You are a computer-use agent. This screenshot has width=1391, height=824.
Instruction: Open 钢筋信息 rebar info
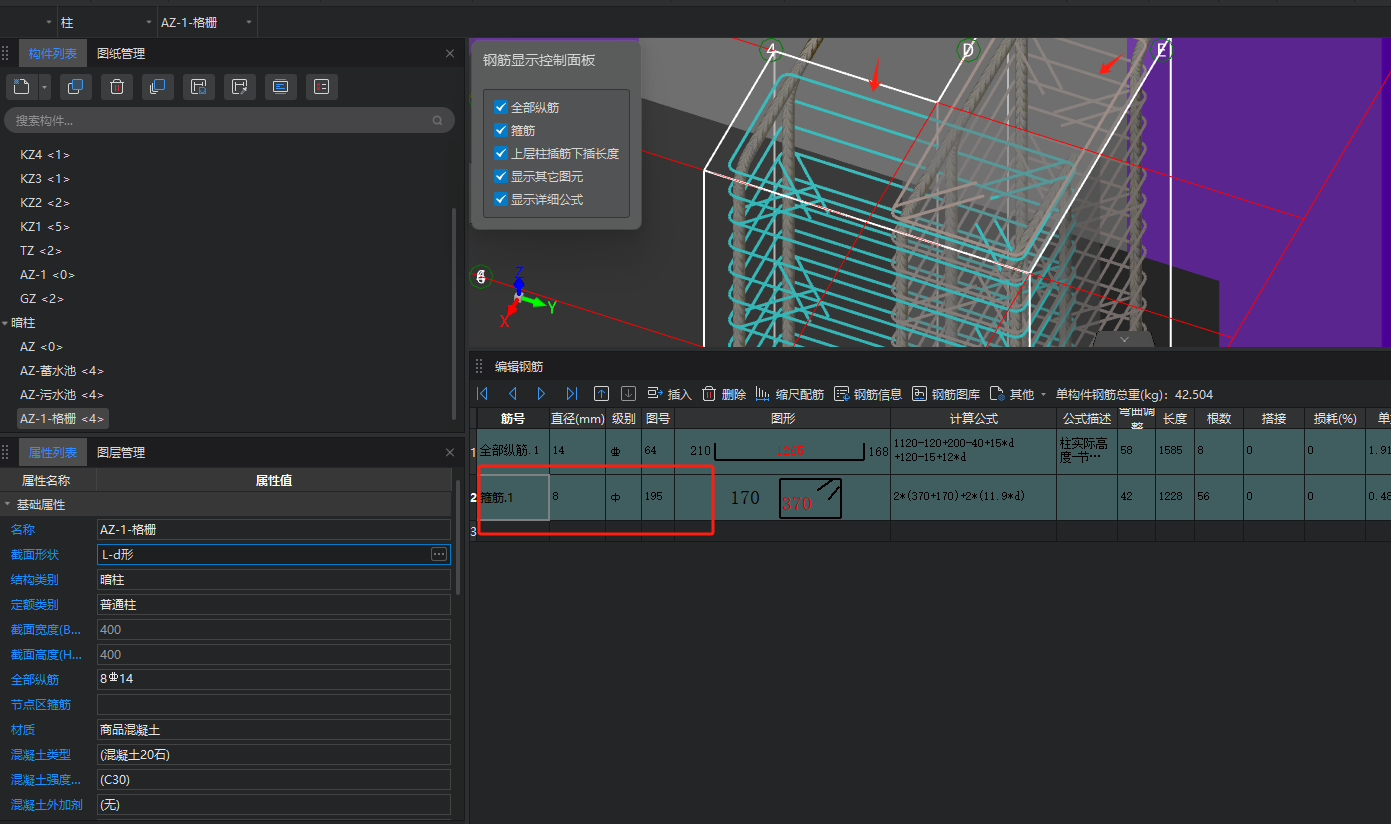868,394
